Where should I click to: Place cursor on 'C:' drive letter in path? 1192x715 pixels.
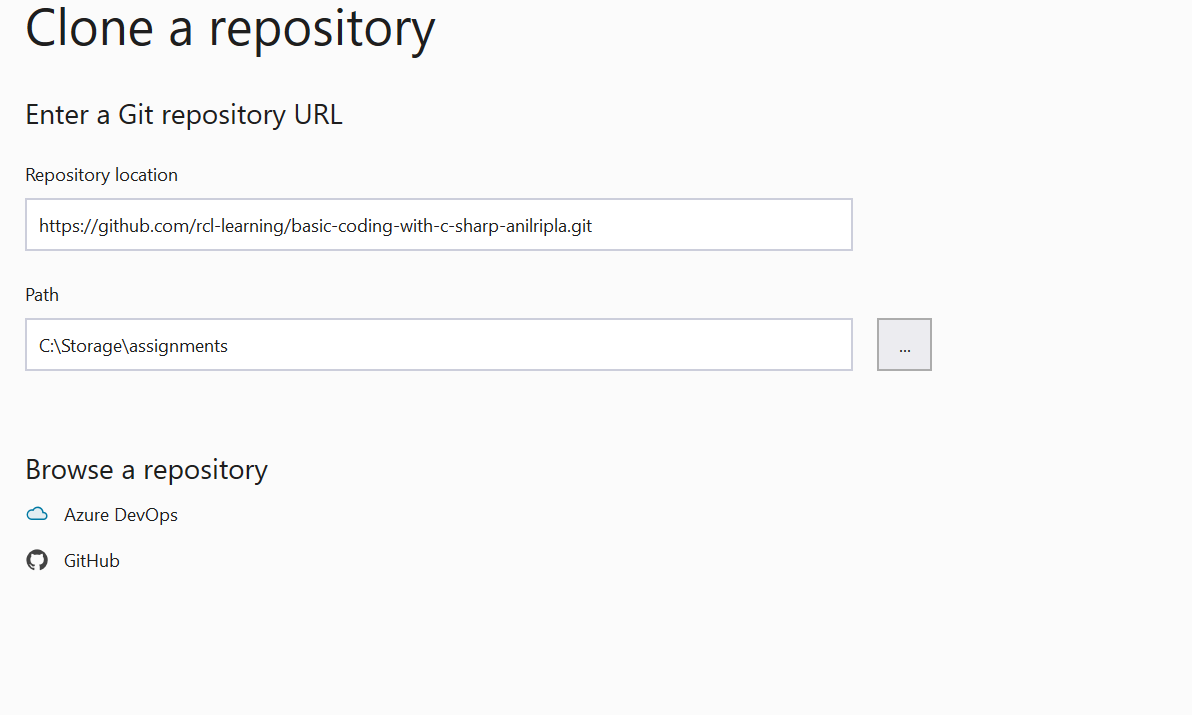tap(46, 346)
